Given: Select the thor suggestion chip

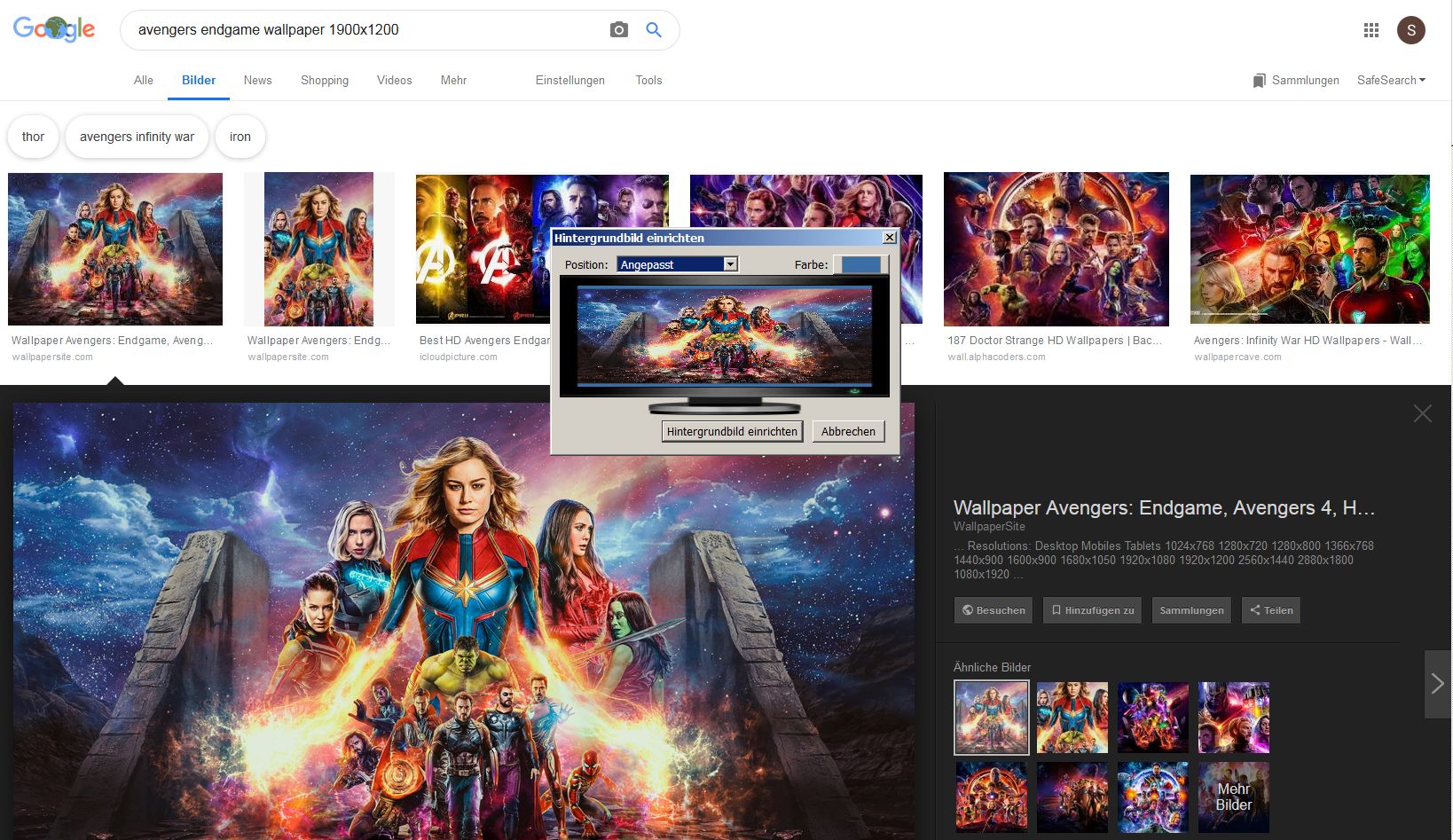Looking at the screenshot, I should pyautogui.click(x=34, y=137).
